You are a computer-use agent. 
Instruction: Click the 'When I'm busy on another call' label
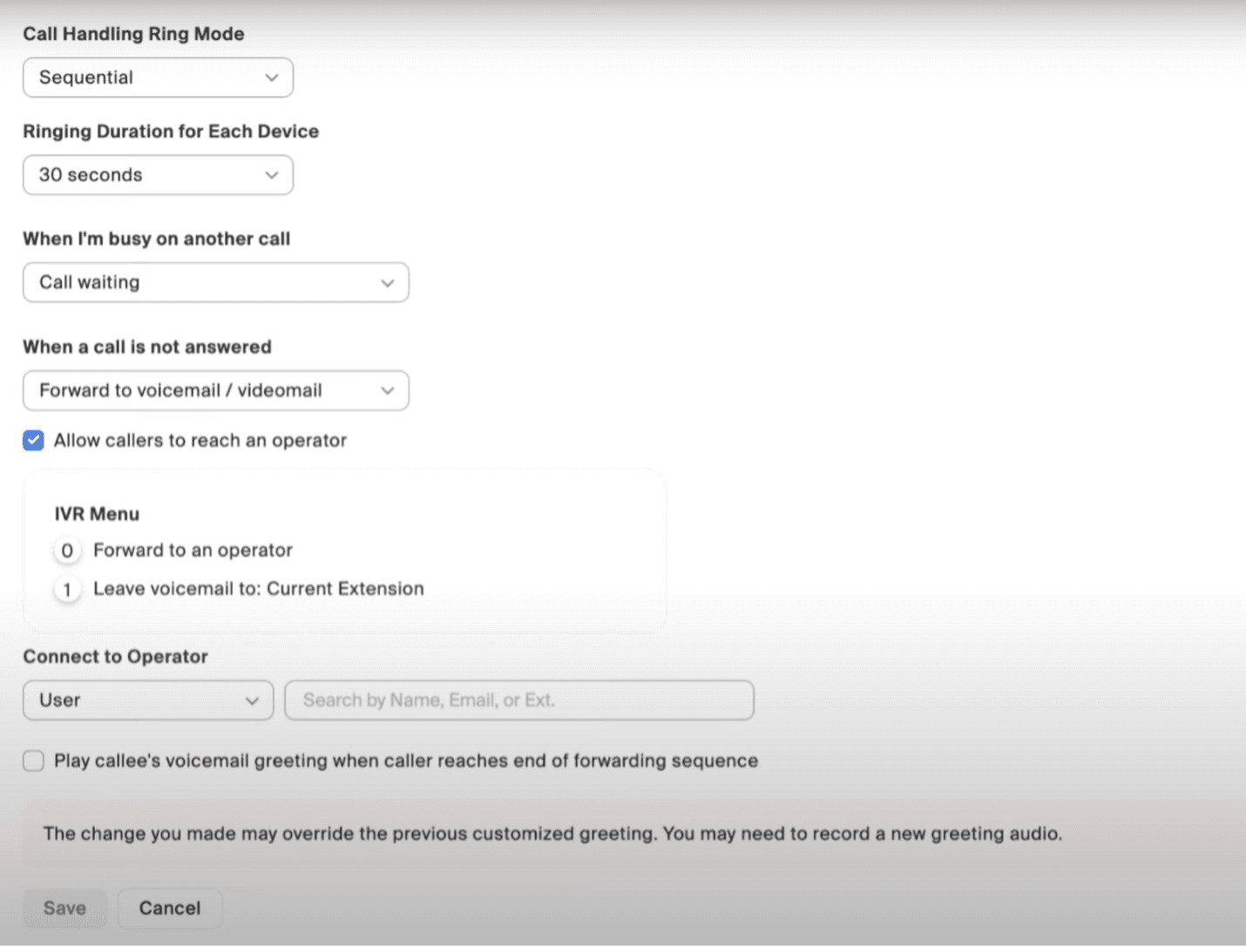coord(156,239)
